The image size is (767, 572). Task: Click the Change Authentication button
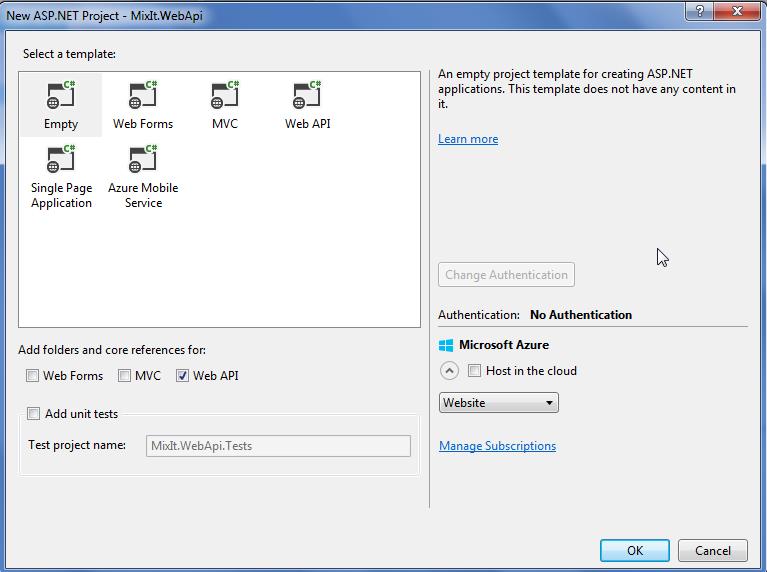tap(506, 275)
